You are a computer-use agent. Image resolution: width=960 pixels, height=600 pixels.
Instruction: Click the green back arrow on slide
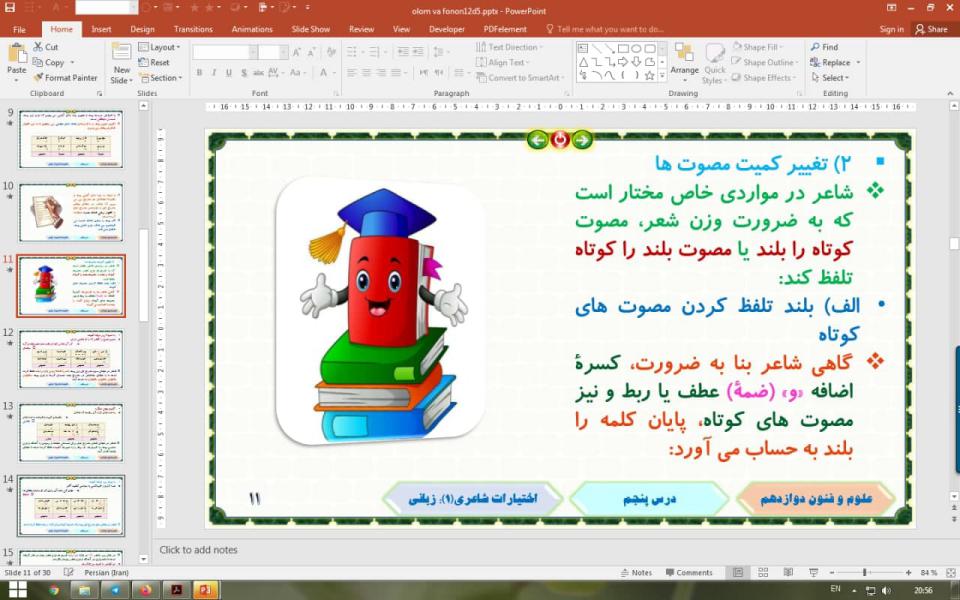point(538,140)
